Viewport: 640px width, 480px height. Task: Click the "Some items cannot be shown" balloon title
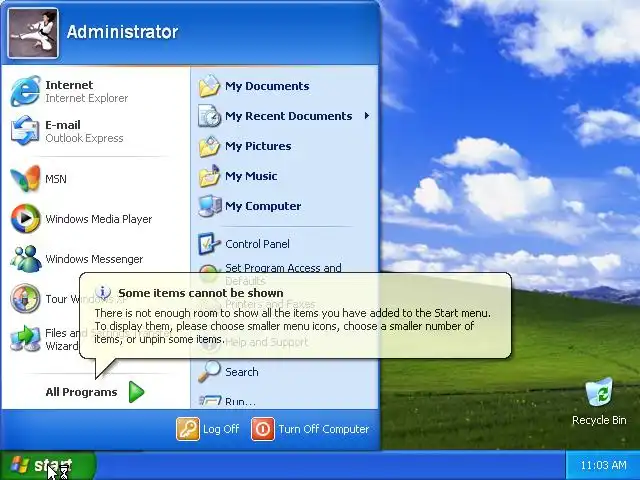pyautogui.click(x=200, y=293)
